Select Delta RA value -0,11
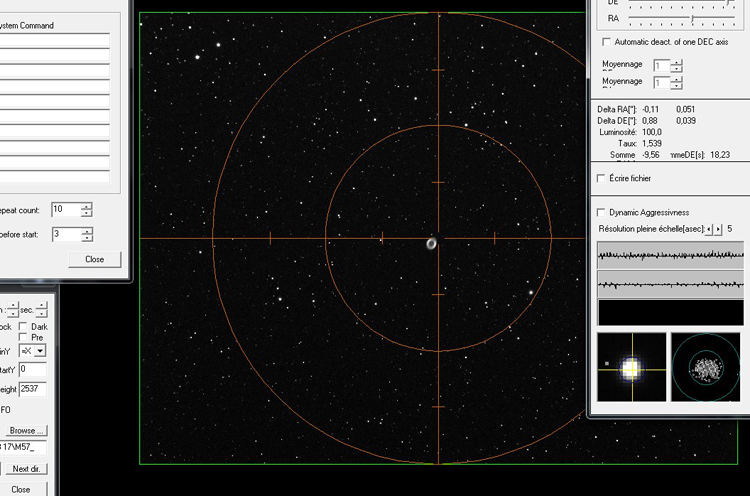This screenshot has height=496, width=750. [x=650, y=110]
